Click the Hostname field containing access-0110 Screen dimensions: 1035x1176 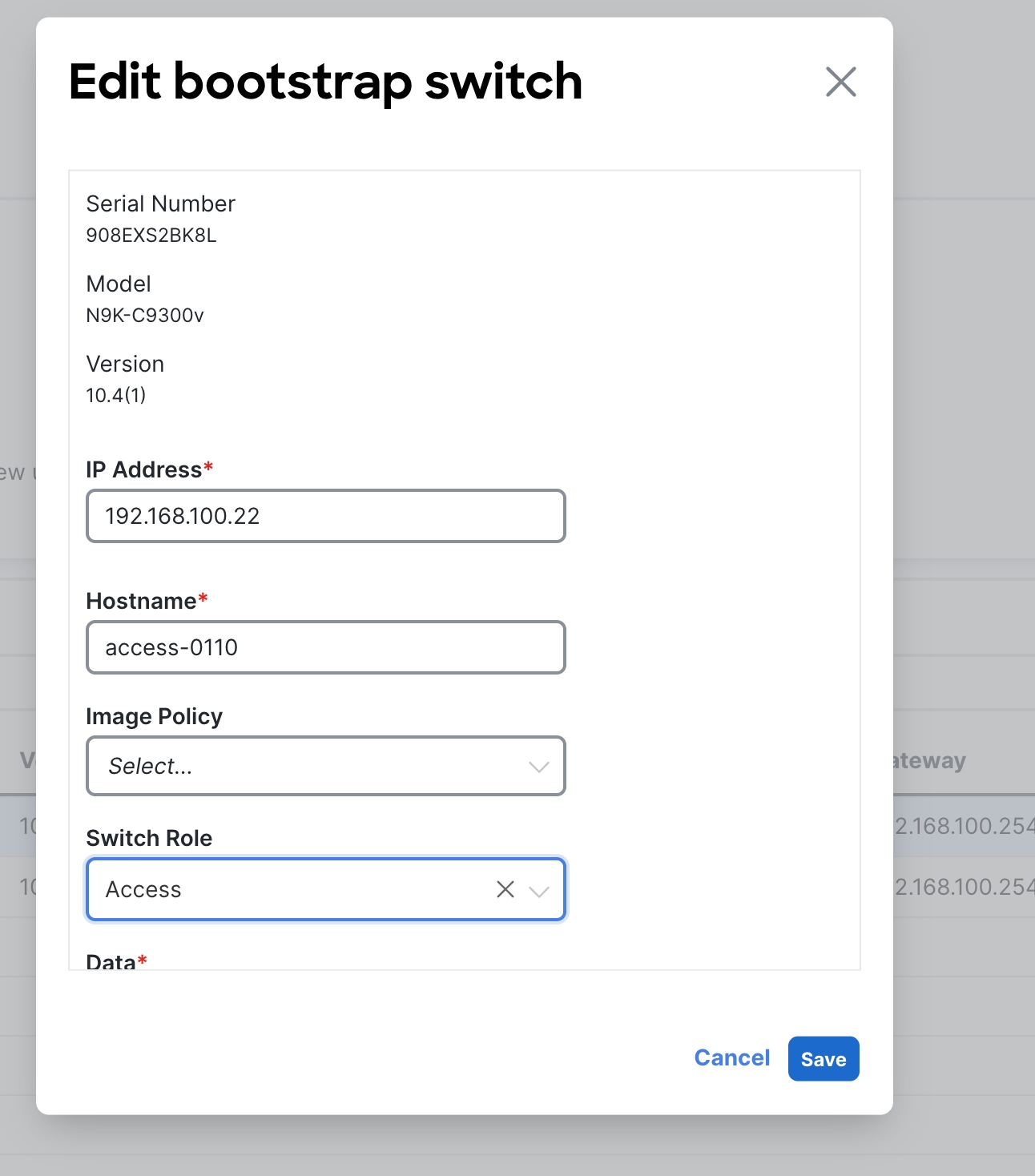pyautogui.click(x=325, y=647)
